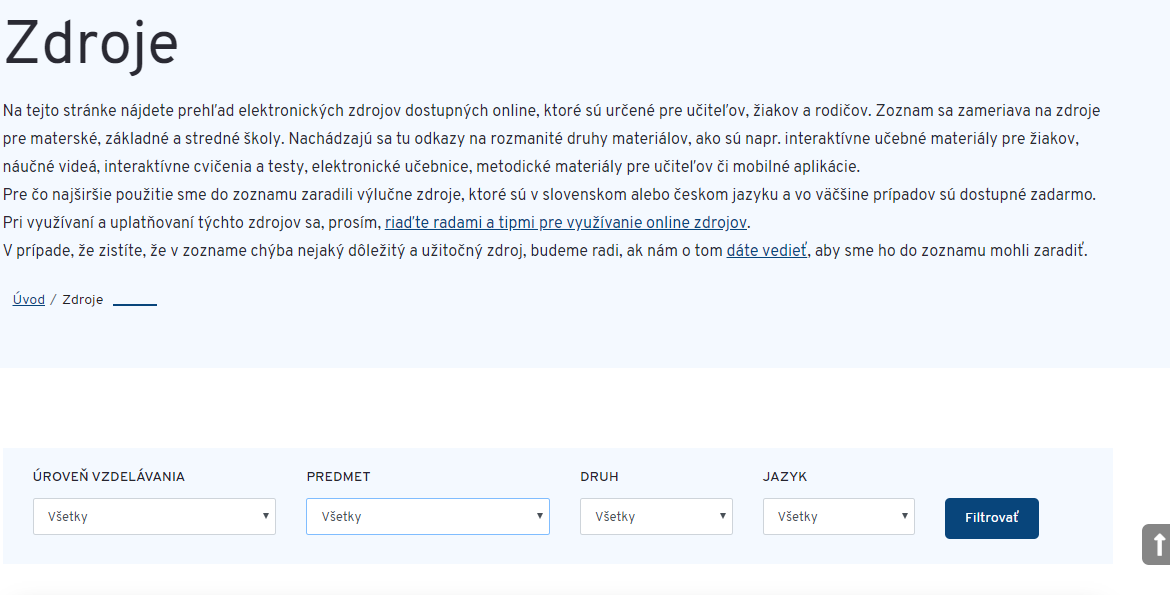Click the 'PREDMET' filter label
This screenshot has height=595, width=1170.
(338, 476)
